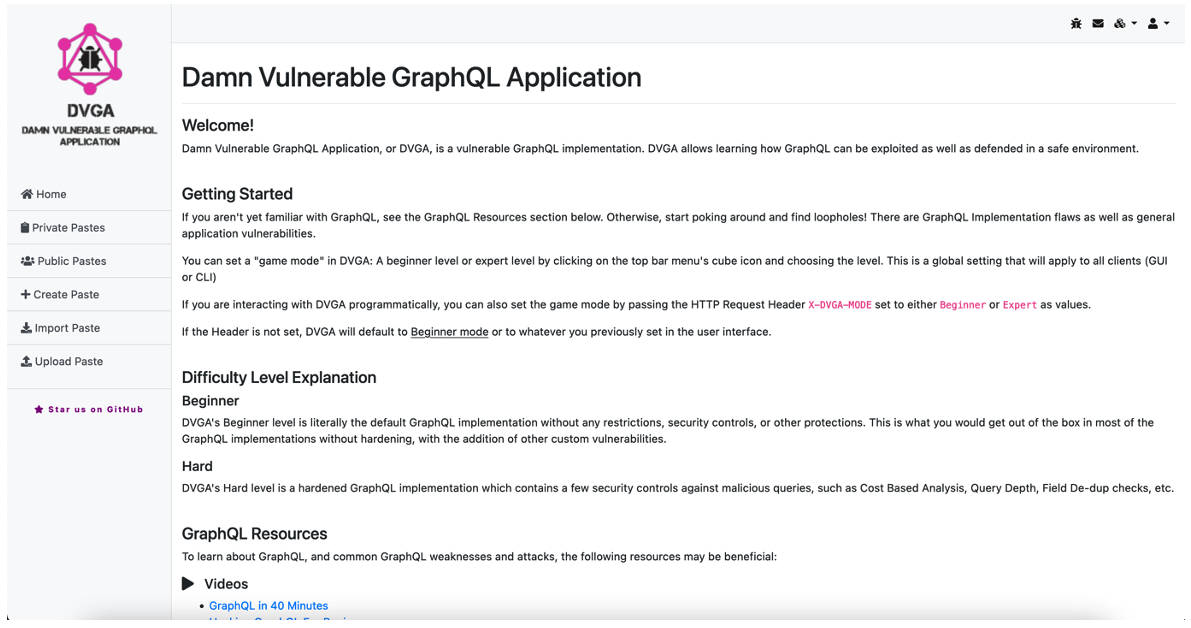Open the envelope mail icon
This screenshot has width=1191, height=628.
click(1098, 23)
